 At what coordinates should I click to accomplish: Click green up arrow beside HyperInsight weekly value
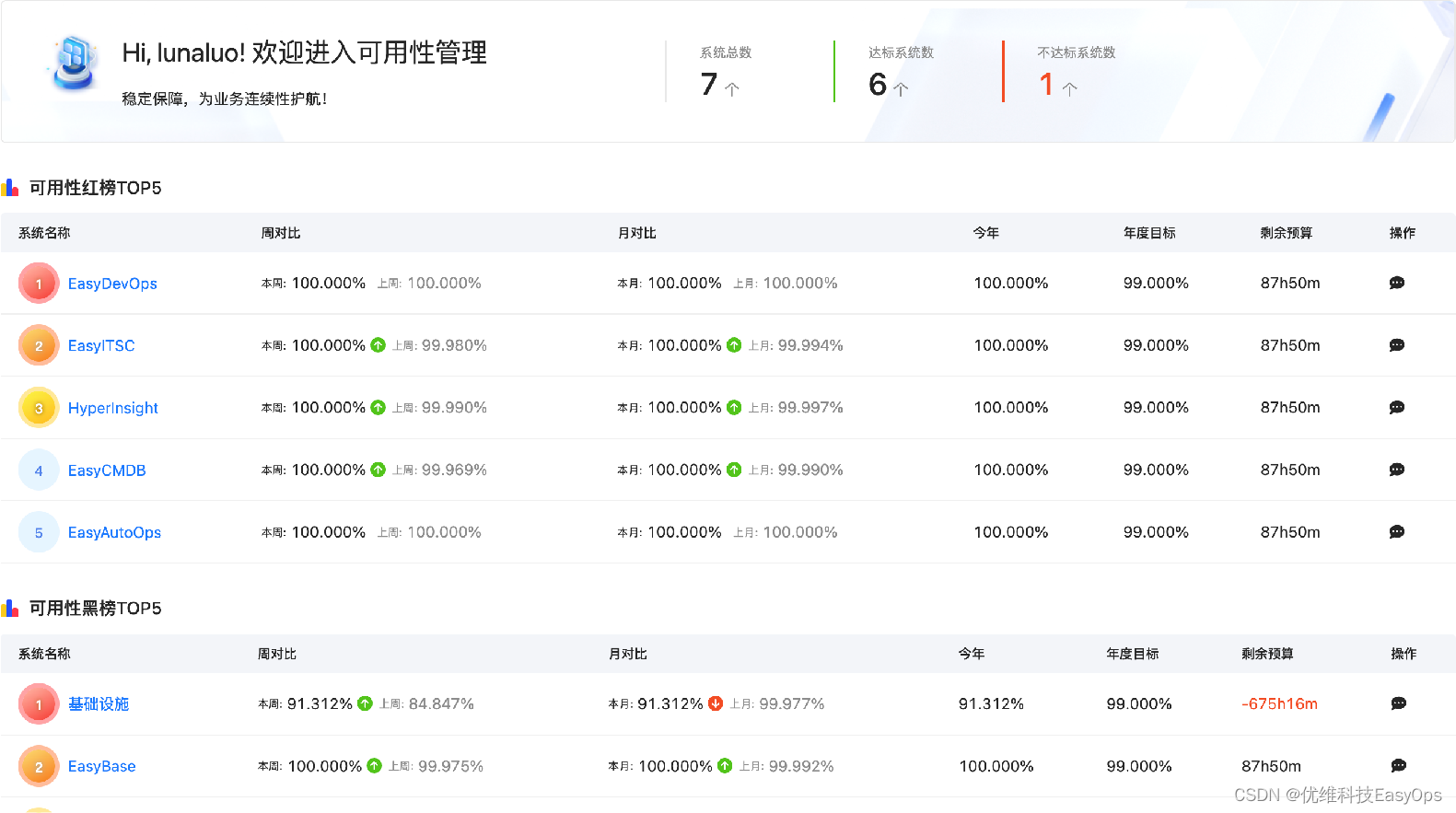pyautogui.click(x=378, y=407)
